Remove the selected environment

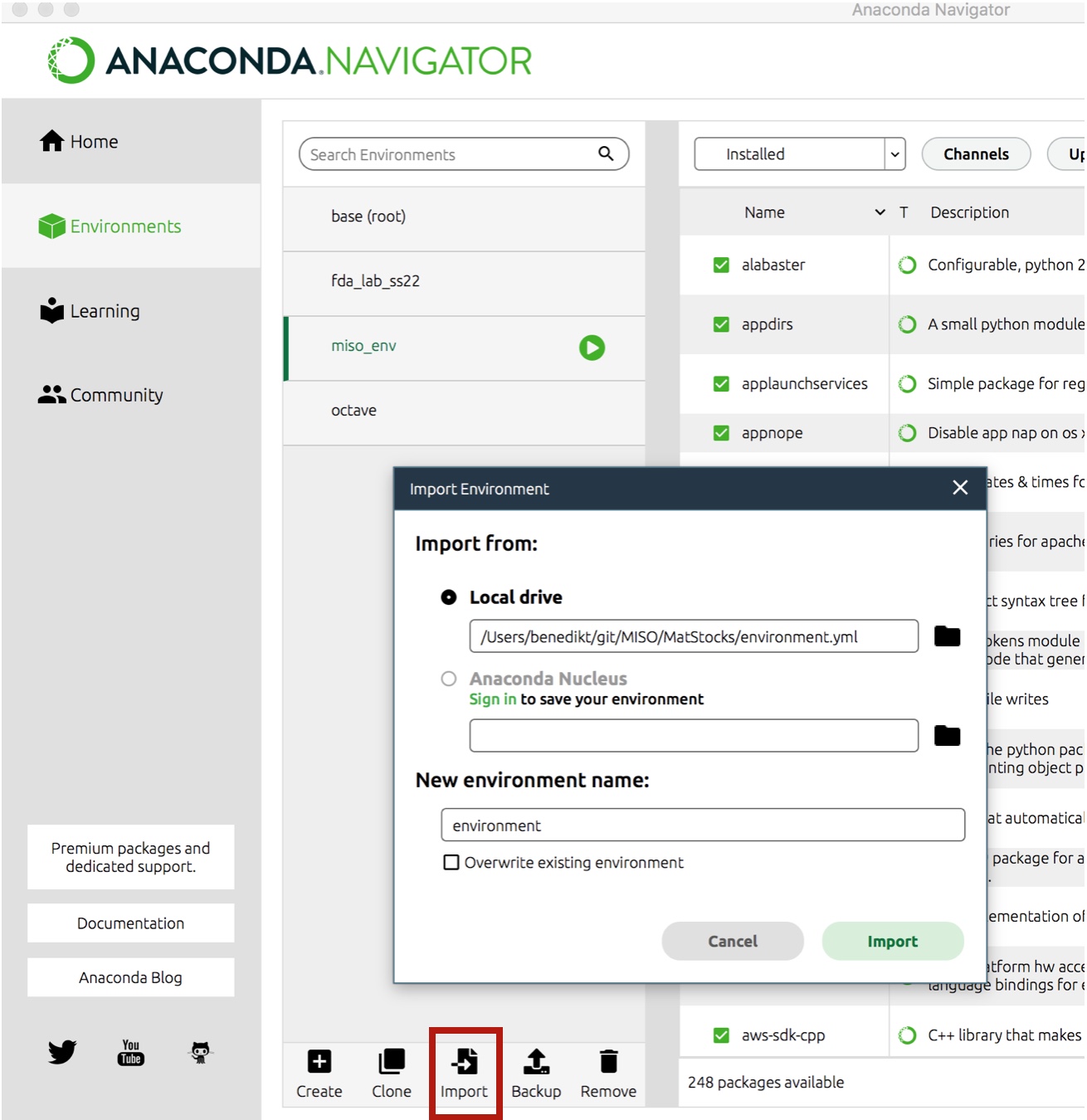tap(608, 1074)
